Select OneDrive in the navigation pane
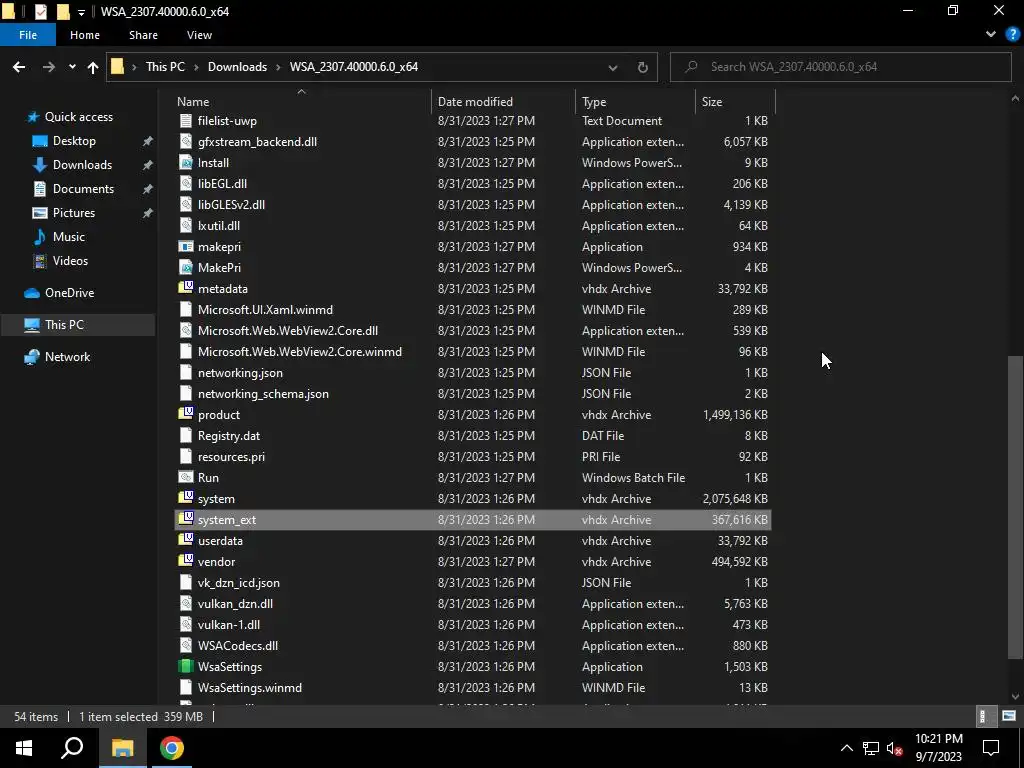This screenshot has height=768, width=1024. (69, 293)
